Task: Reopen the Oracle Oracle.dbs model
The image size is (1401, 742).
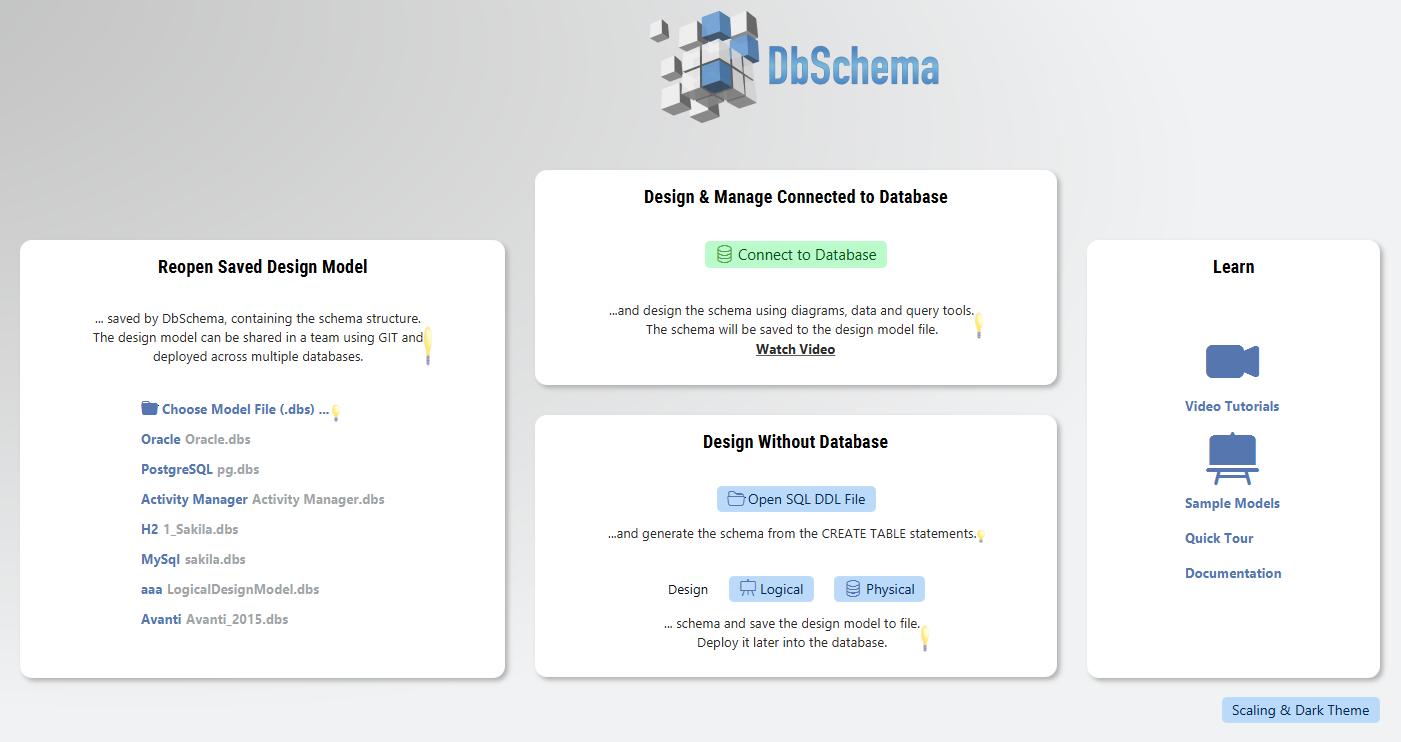Action: pyautogui.click(x=196, y=439)
